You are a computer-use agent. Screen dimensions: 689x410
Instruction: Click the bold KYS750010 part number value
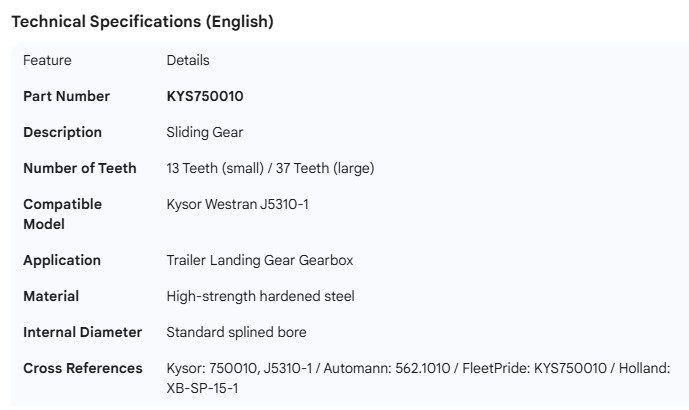click(x=205, y=96)
